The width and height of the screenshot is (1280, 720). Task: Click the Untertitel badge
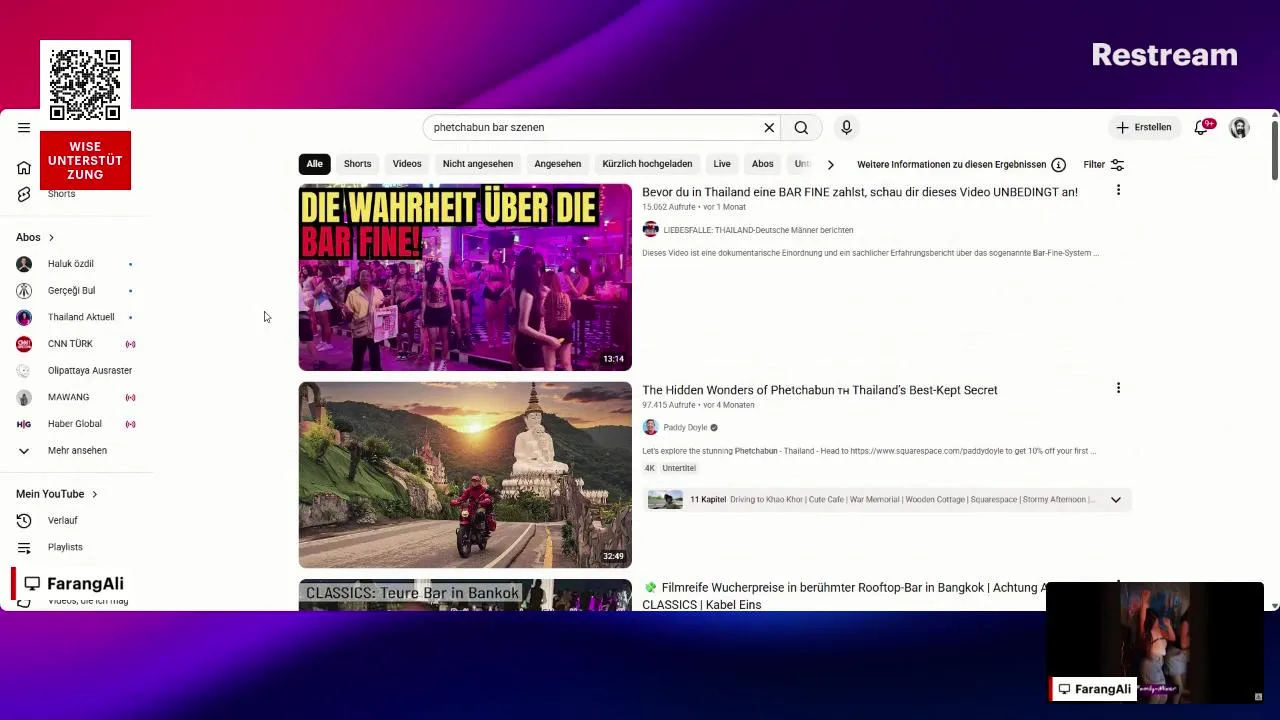pyautogui.click(x=679, y=468)
